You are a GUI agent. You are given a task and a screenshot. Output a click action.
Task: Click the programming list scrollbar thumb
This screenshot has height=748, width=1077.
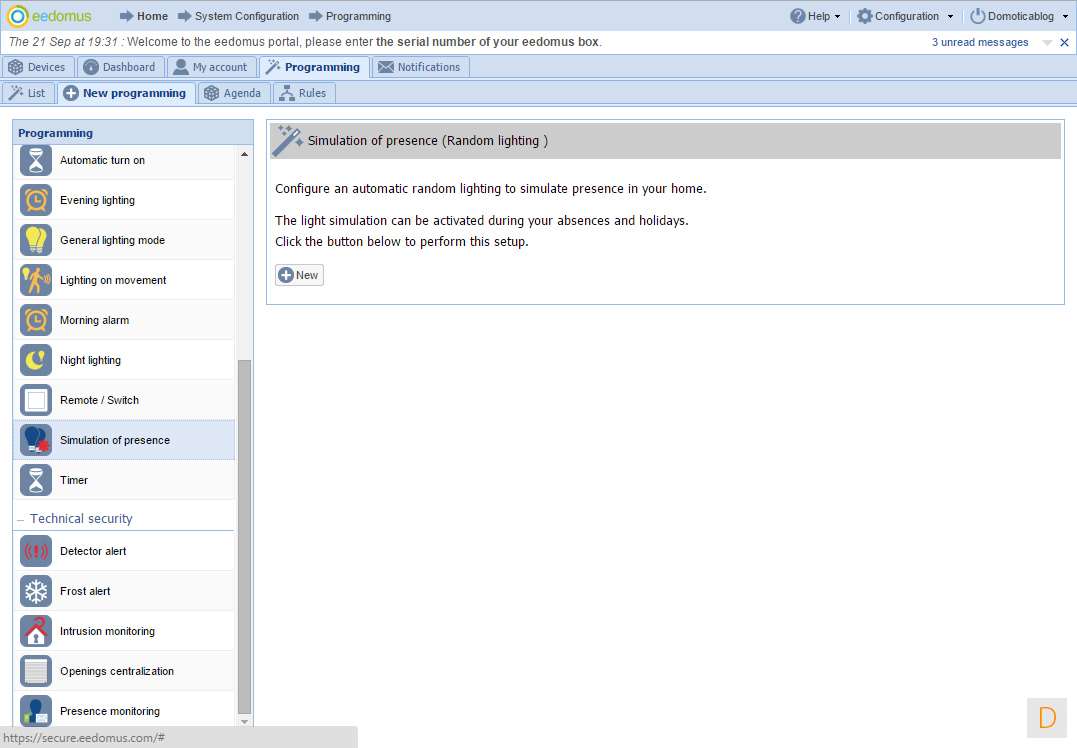pyautogui.click(x=245, y=537)
